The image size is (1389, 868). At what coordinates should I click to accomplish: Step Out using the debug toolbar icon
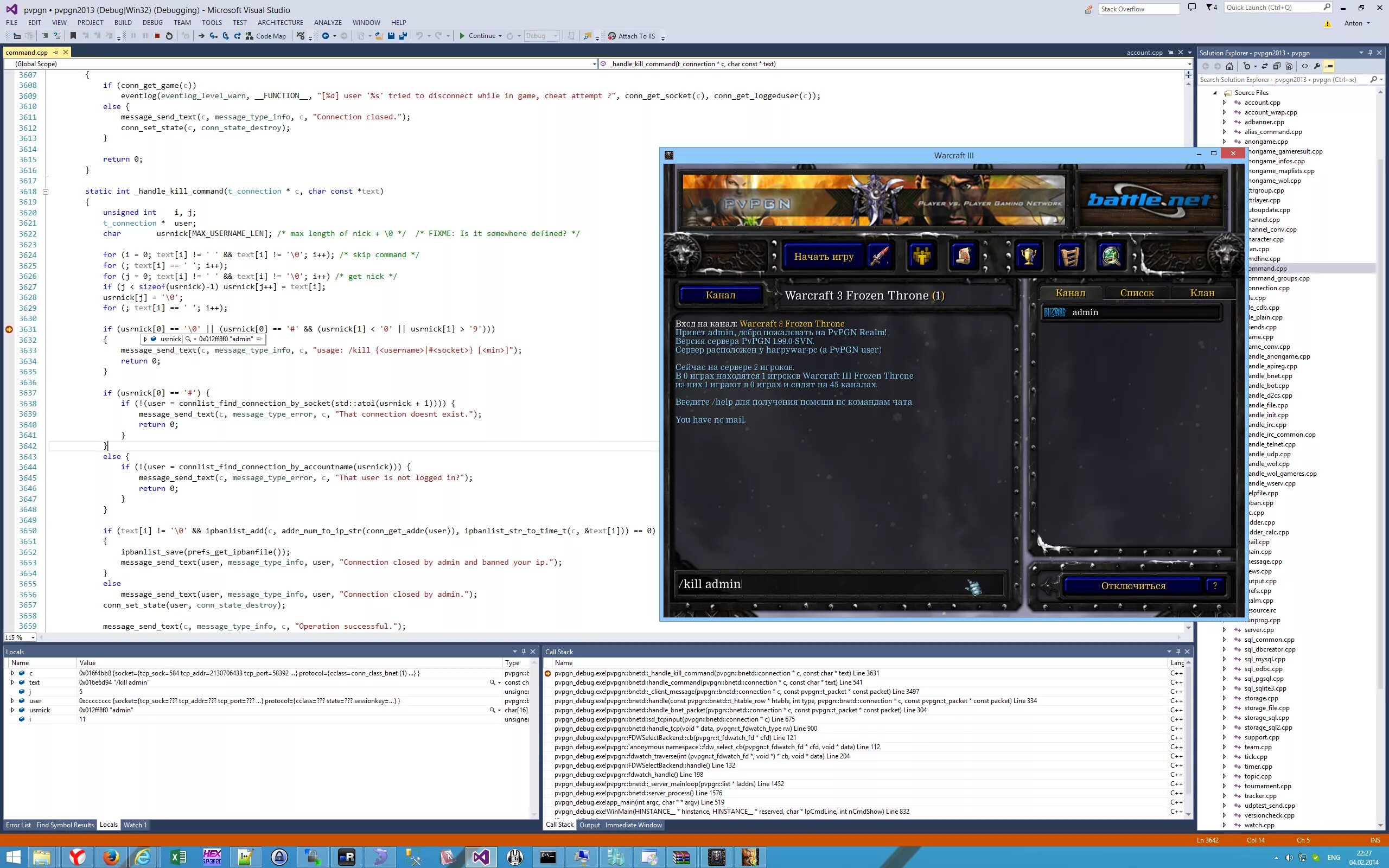point(237,36)
